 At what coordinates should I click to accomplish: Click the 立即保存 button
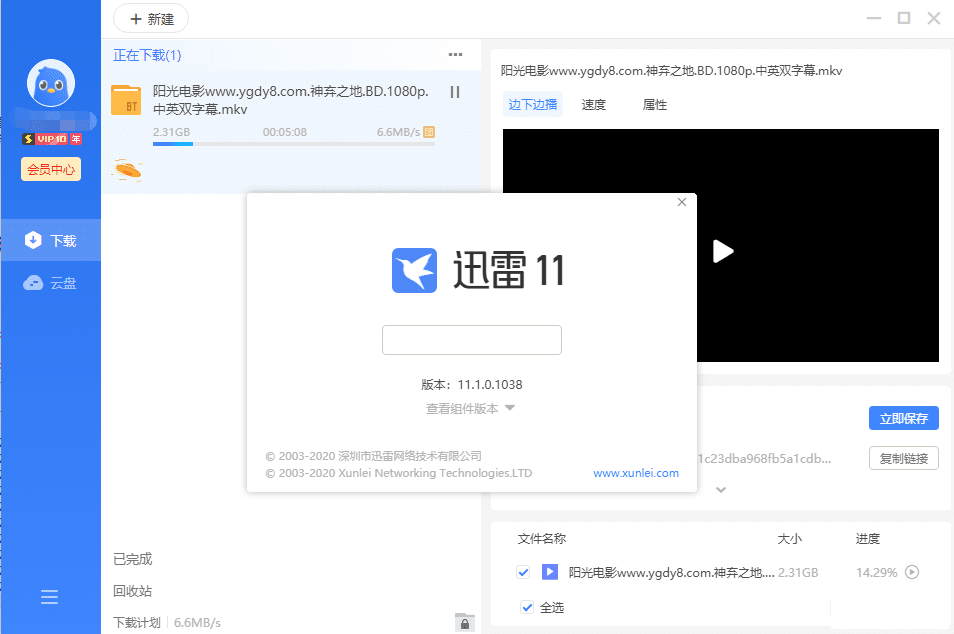pyautogui.click(x=904, y=419)
